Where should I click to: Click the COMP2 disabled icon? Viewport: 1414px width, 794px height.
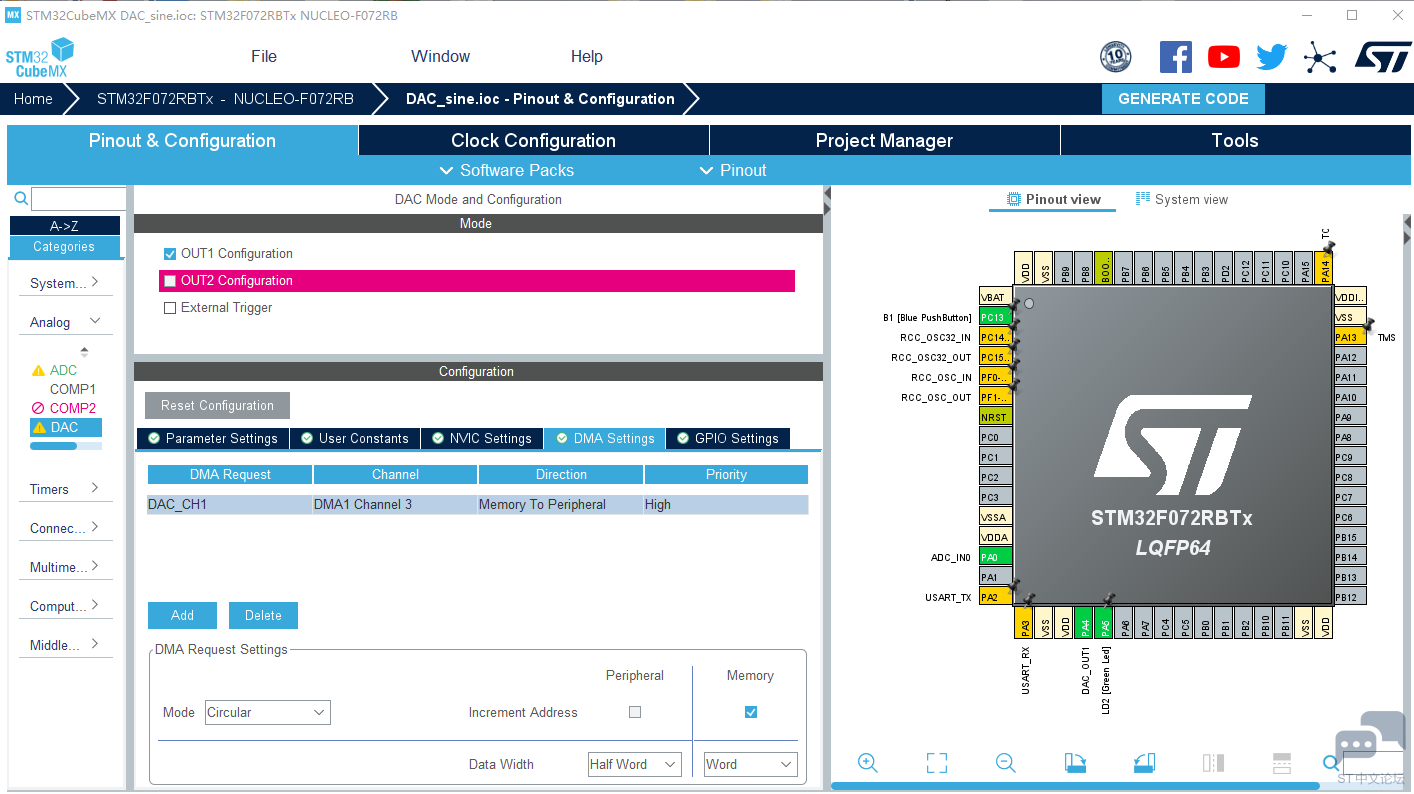[x=39, y=408]
